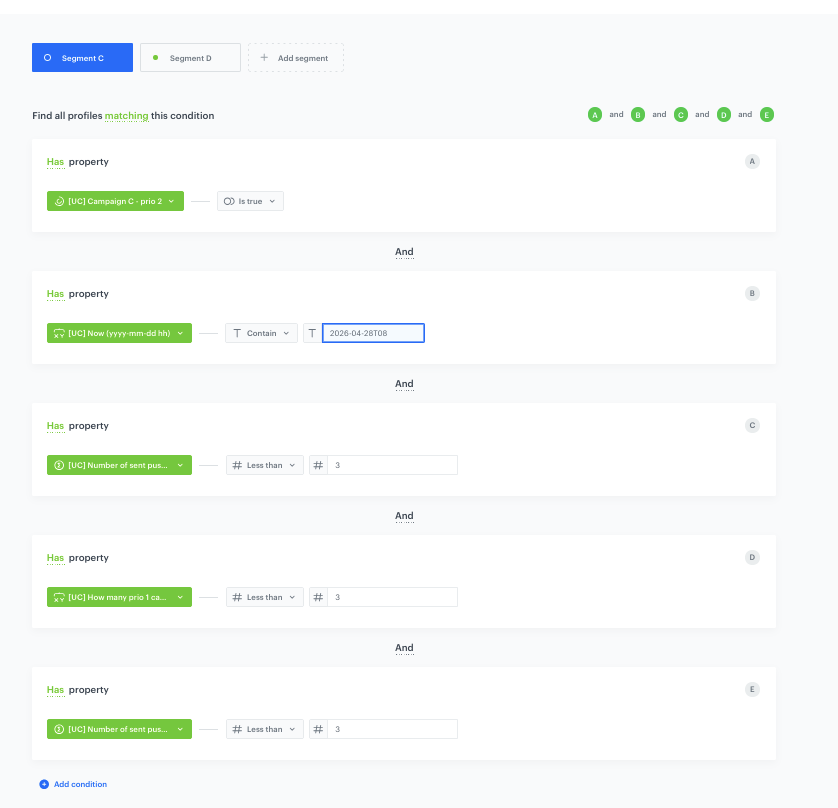The image size is (838, 808).
Task: Open the 'Is true' operator dropdown
Action: click(250, 201)
